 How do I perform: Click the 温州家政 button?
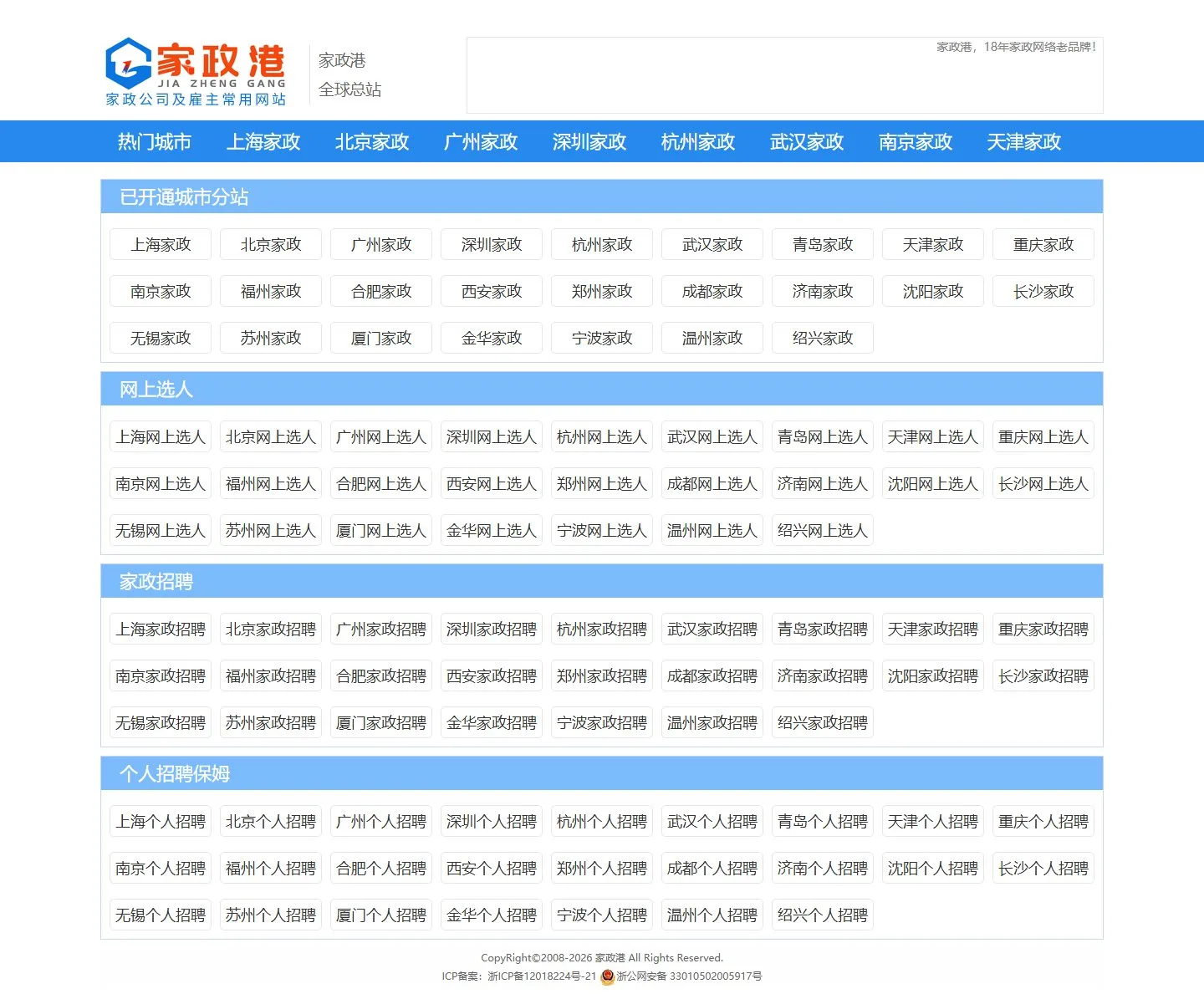[x=712, y=338]
